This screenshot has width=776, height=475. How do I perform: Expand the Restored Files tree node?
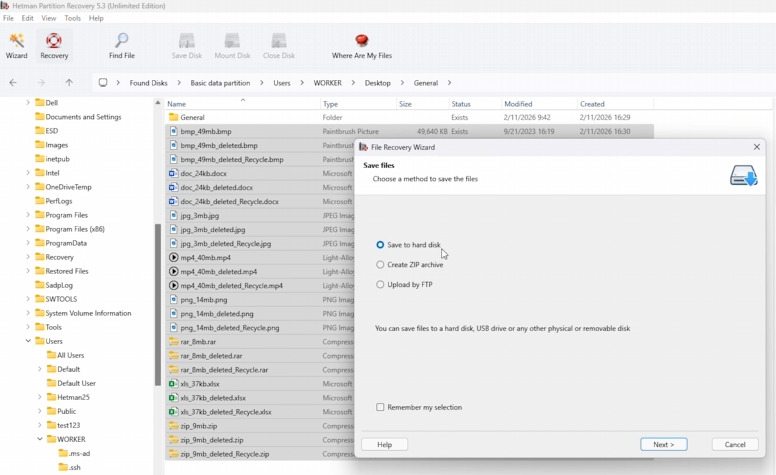coord(28,271)
